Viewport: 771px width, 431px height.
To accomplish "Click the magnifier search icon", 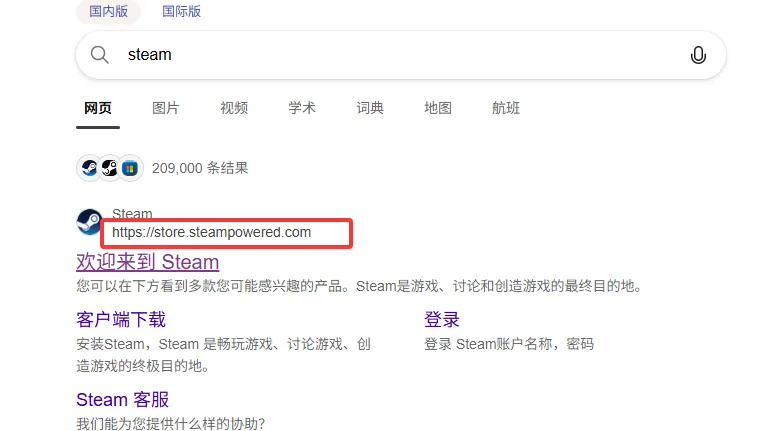I will click(99, 55).
